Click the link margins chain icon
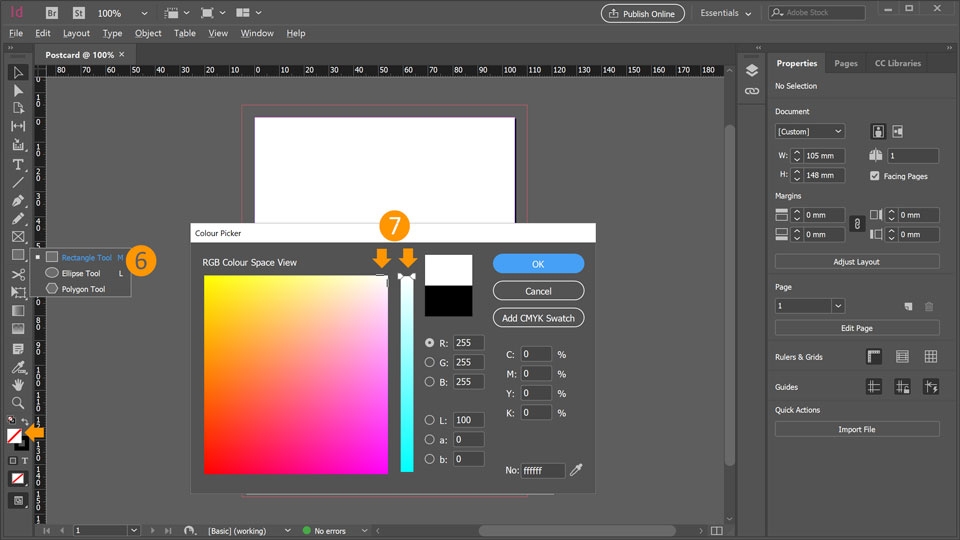 (x=855, y=224)
